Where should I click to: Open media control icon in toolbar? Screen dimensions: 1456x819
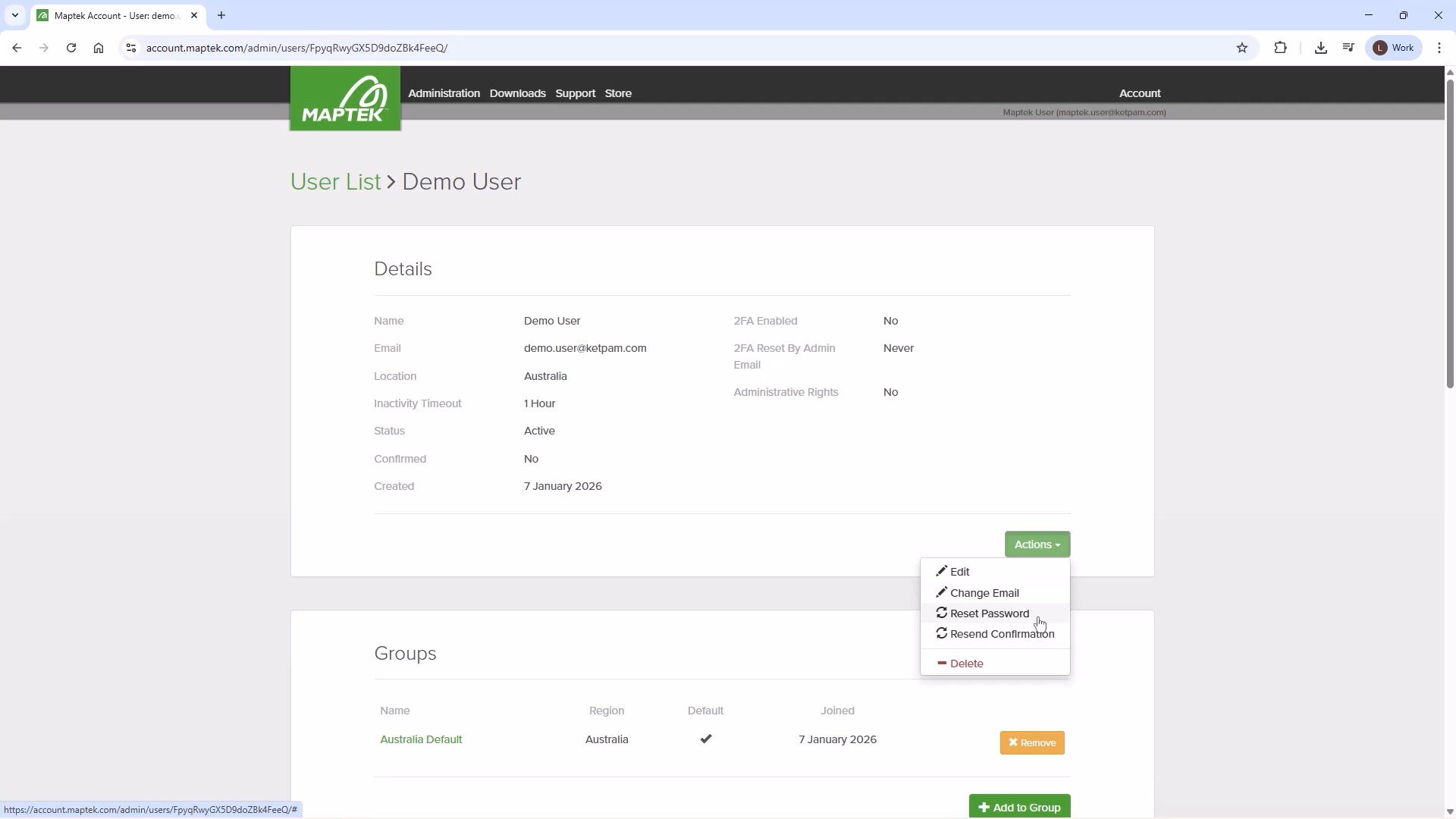coord(1348,48)
